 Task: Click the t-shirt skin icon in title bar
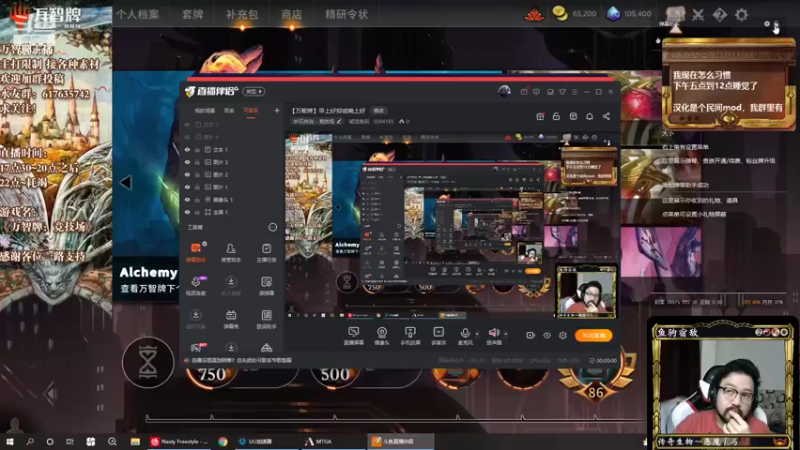[562, 92]
